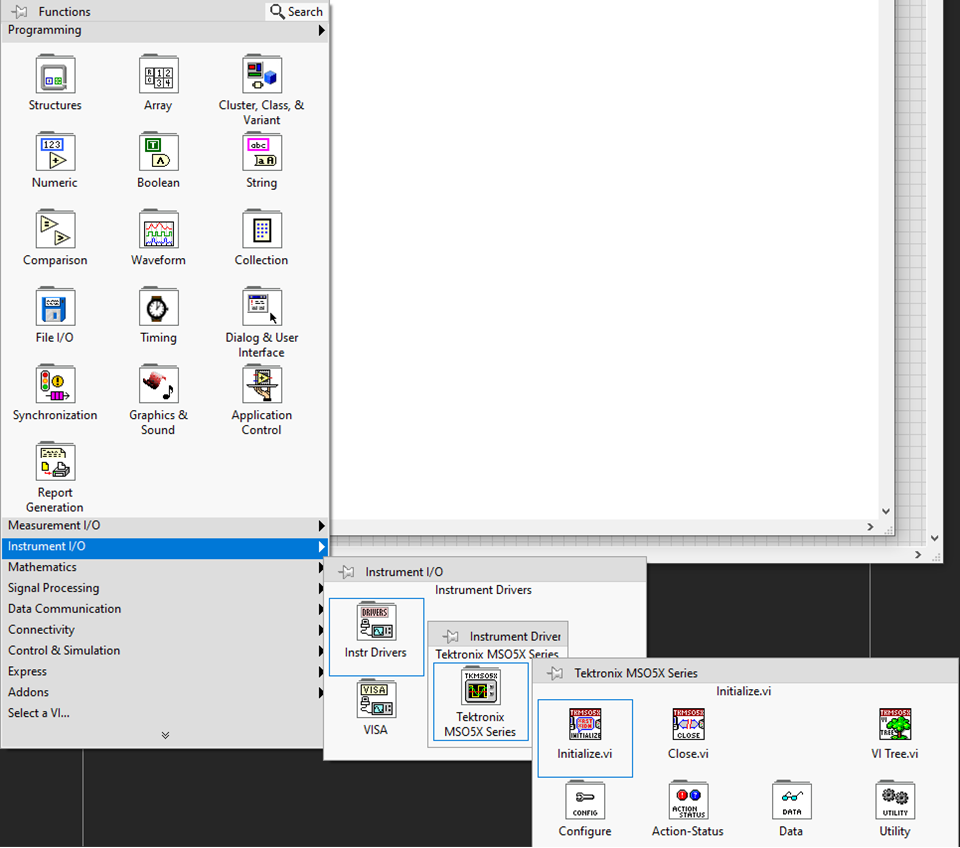
Task: Expand the Control & Simulation category arrow
Action: (x=320, y=651)
